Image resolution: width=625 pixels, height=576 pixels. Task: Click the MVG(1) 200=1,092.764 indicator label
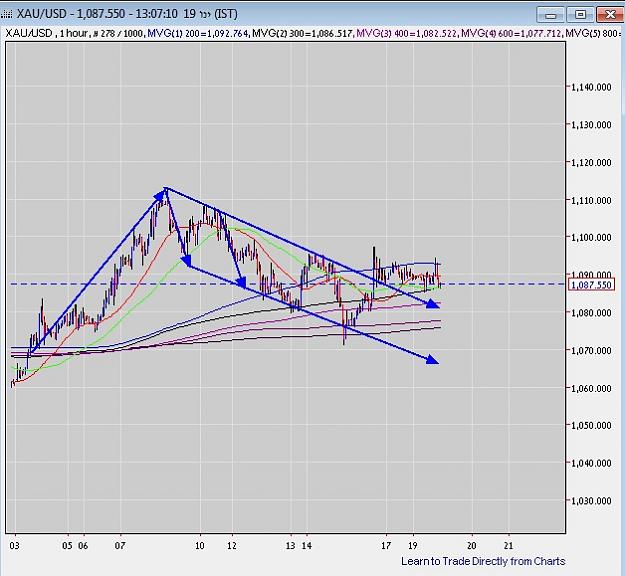(x=198, y=33)
